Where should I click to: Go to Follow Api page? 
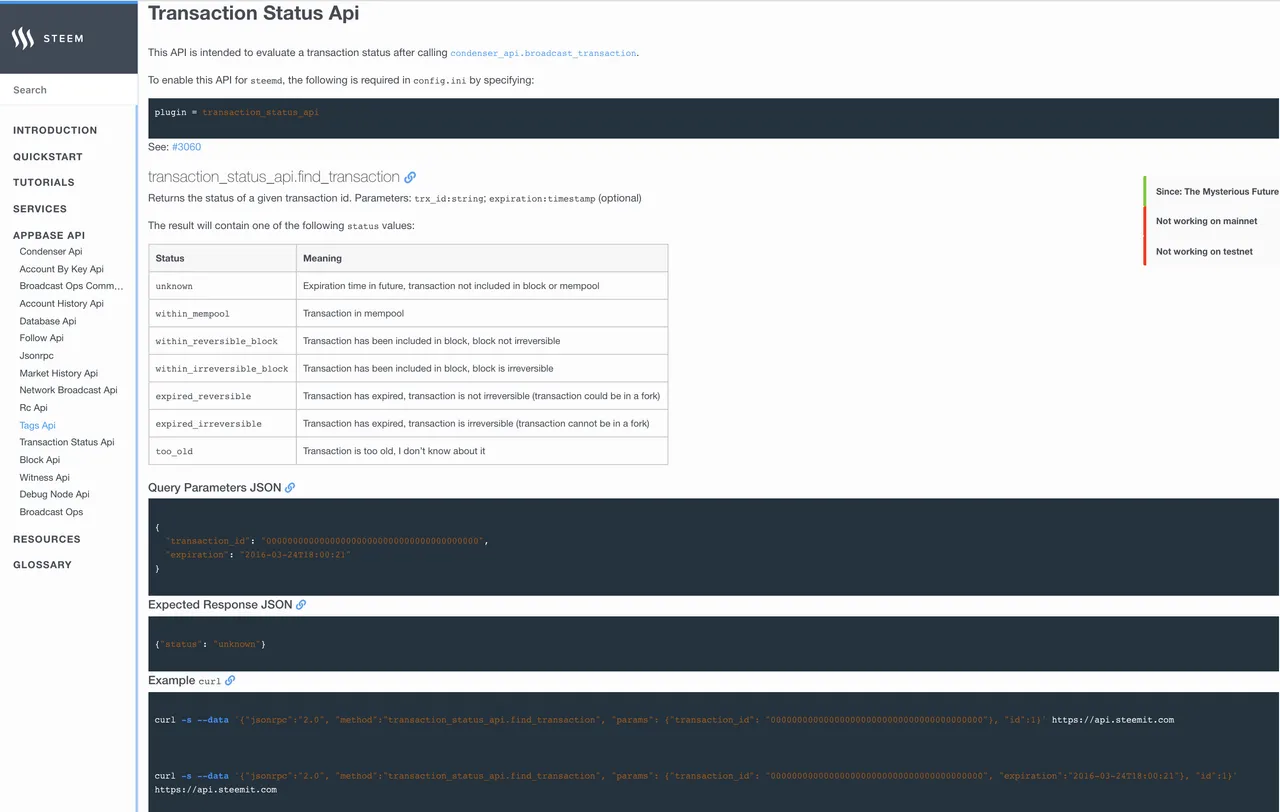point(42,338)
